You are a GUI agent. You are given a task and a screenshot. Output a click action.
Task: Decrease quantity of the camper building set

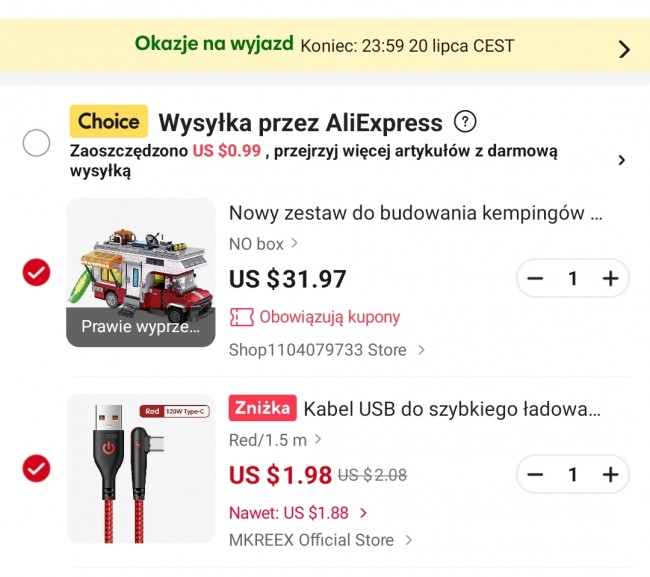(x=535, y=278)
